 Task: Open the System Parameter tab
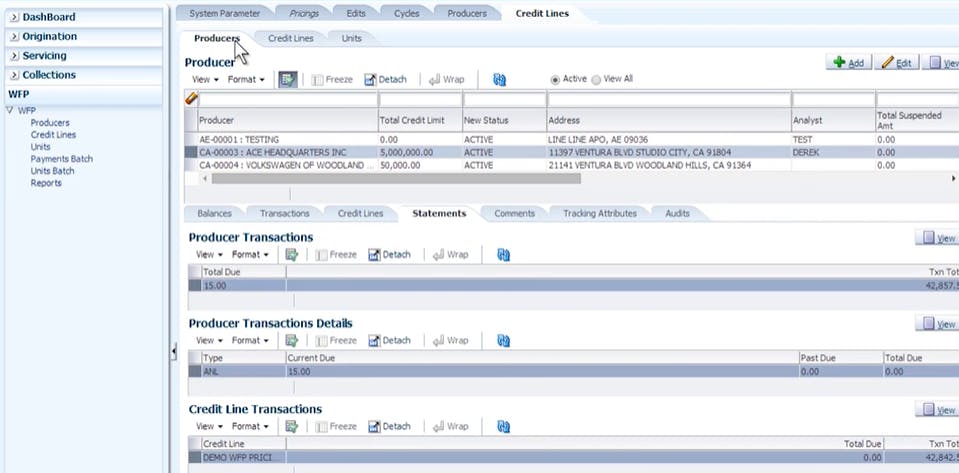[x=225, y=13]
